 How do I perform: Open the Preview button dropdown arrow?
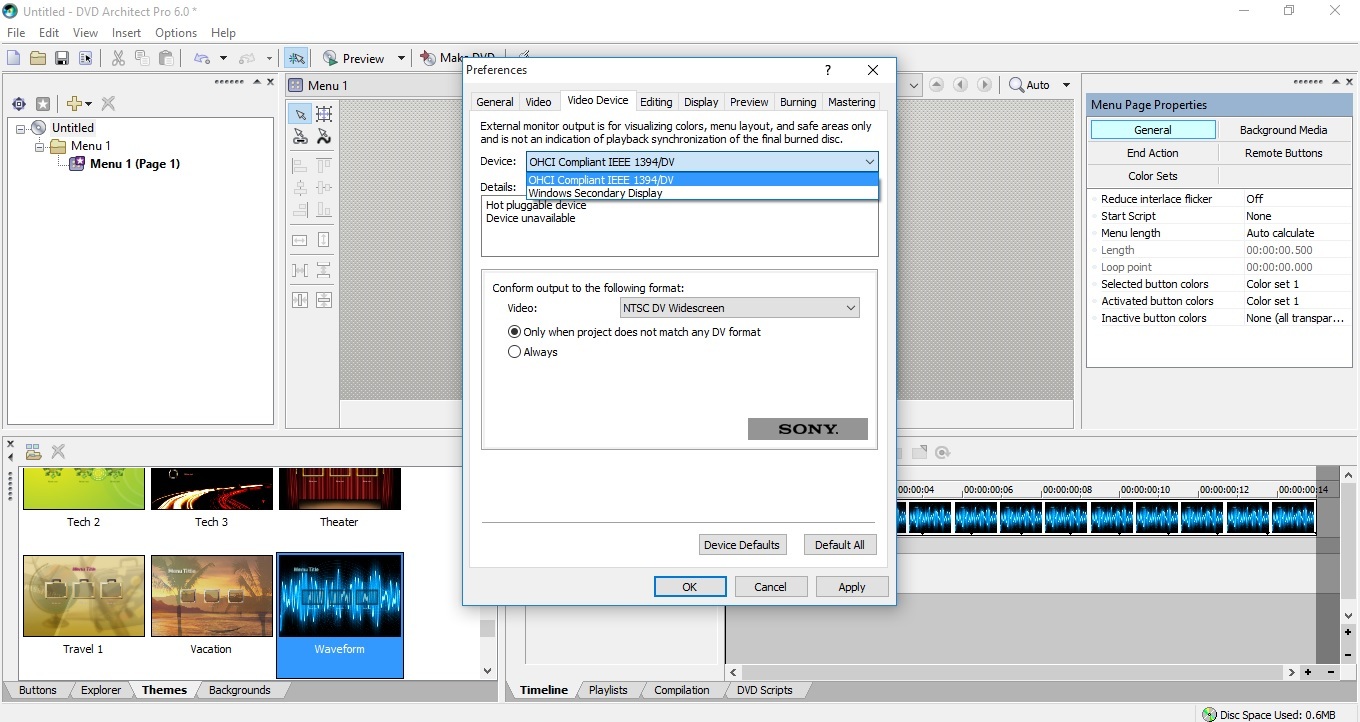coord(401,58)
